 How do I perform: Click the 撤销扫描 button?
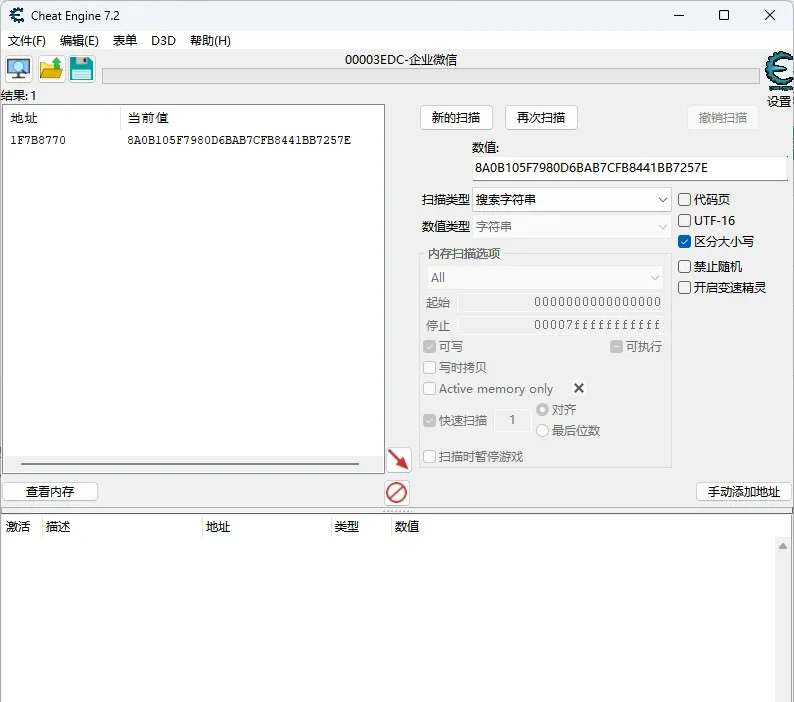(x=723, y=118)
